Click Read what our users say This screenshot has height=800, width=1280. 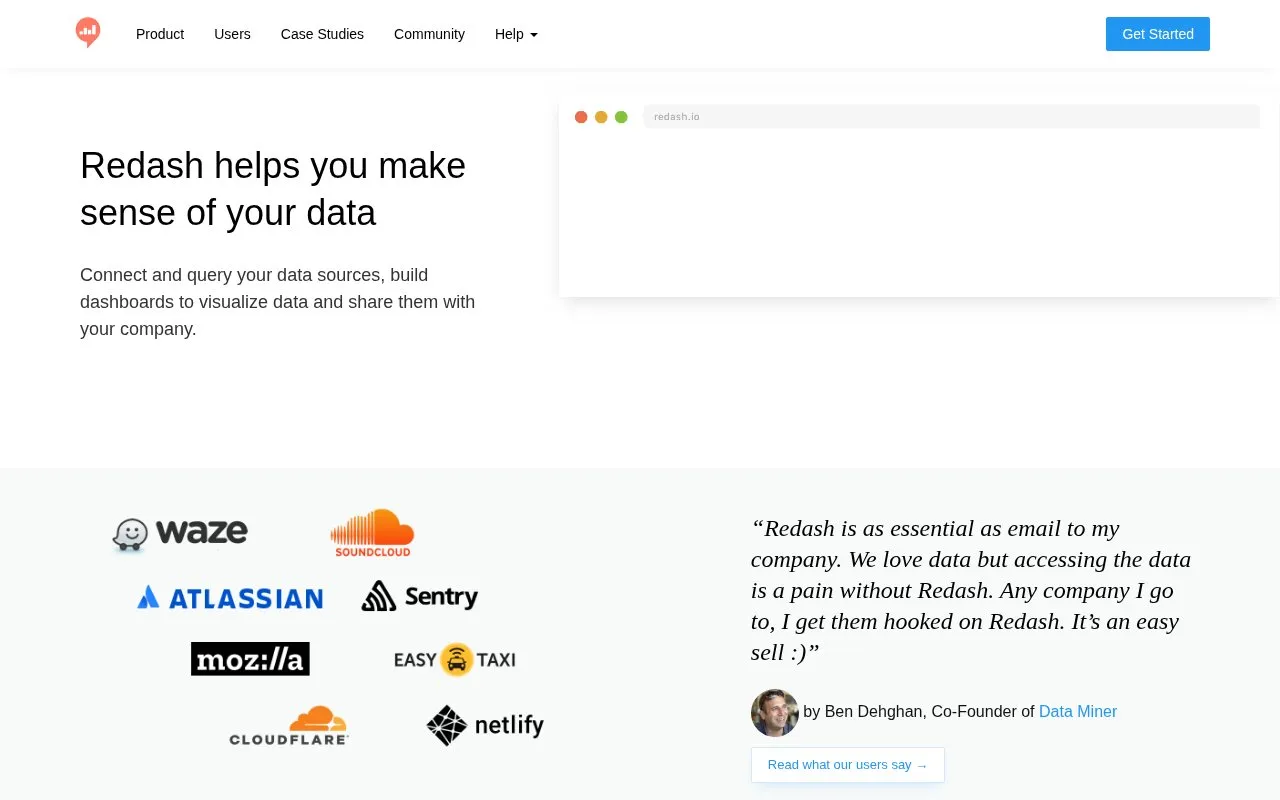pyautogui.click(x=848, y=765)
